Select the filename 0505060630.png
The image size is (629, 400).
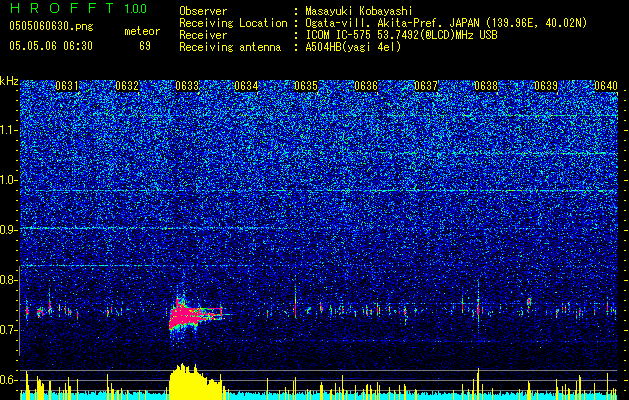(51, 27)
